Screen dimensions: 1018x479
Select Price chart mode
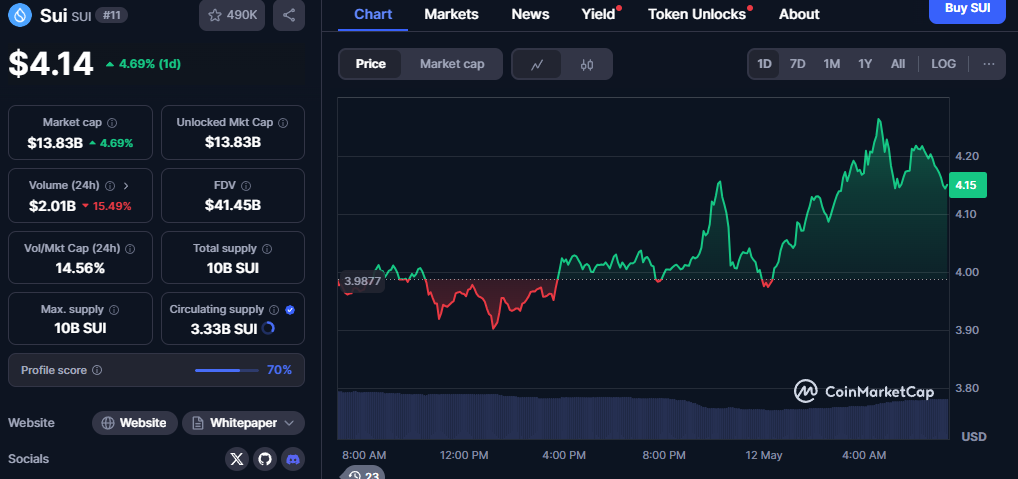pos(371,64)
